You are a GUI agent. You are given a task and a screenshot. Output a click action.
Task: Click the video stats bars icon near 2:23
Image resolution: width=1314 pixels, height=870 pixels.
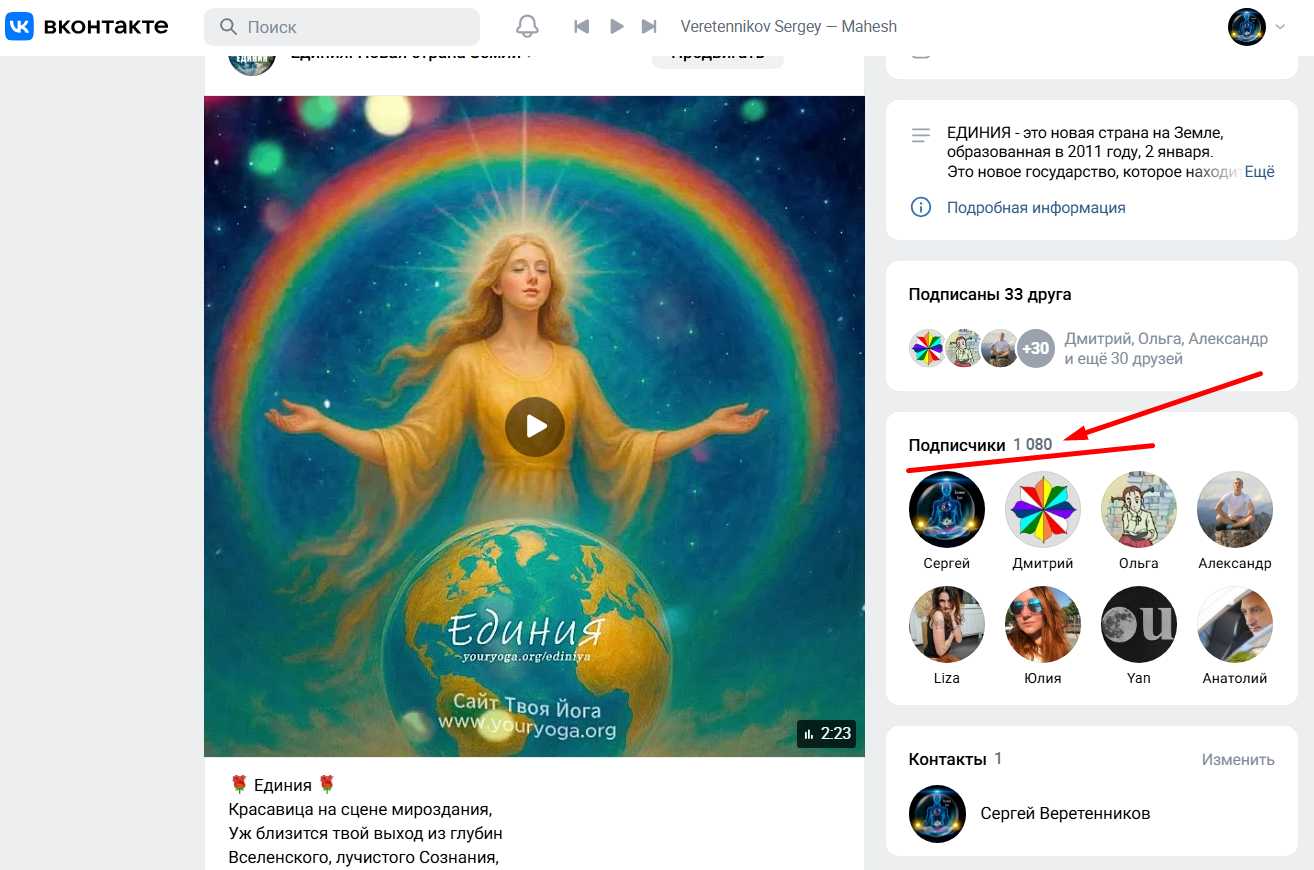coord(807,733)
